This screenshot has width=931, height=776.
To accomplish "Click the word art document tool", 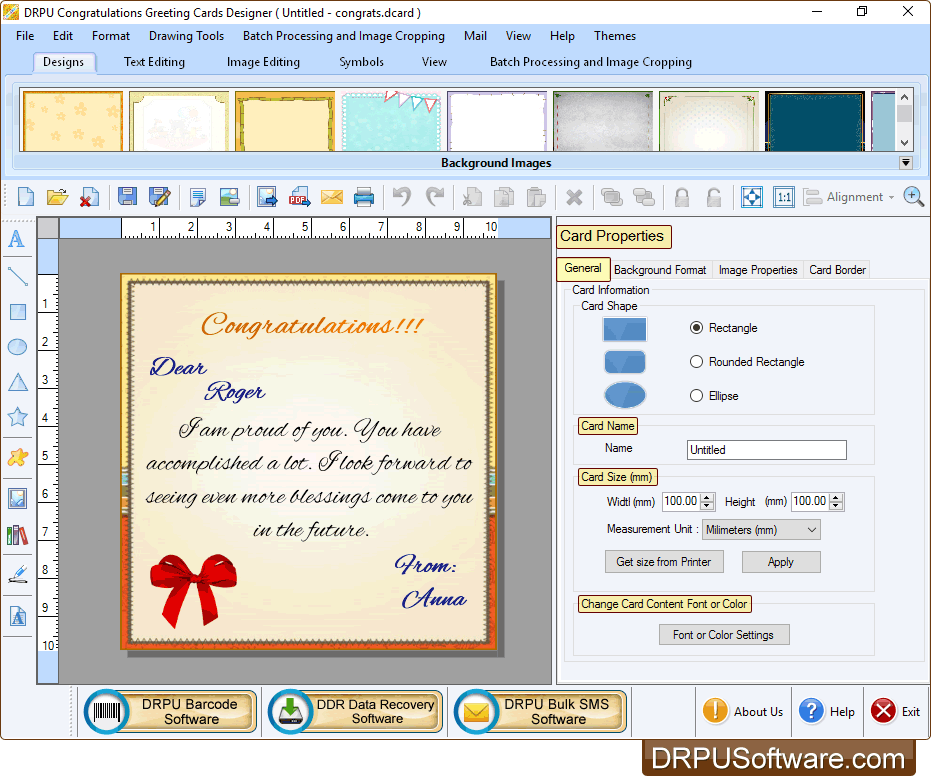I will tap(18, 616).
